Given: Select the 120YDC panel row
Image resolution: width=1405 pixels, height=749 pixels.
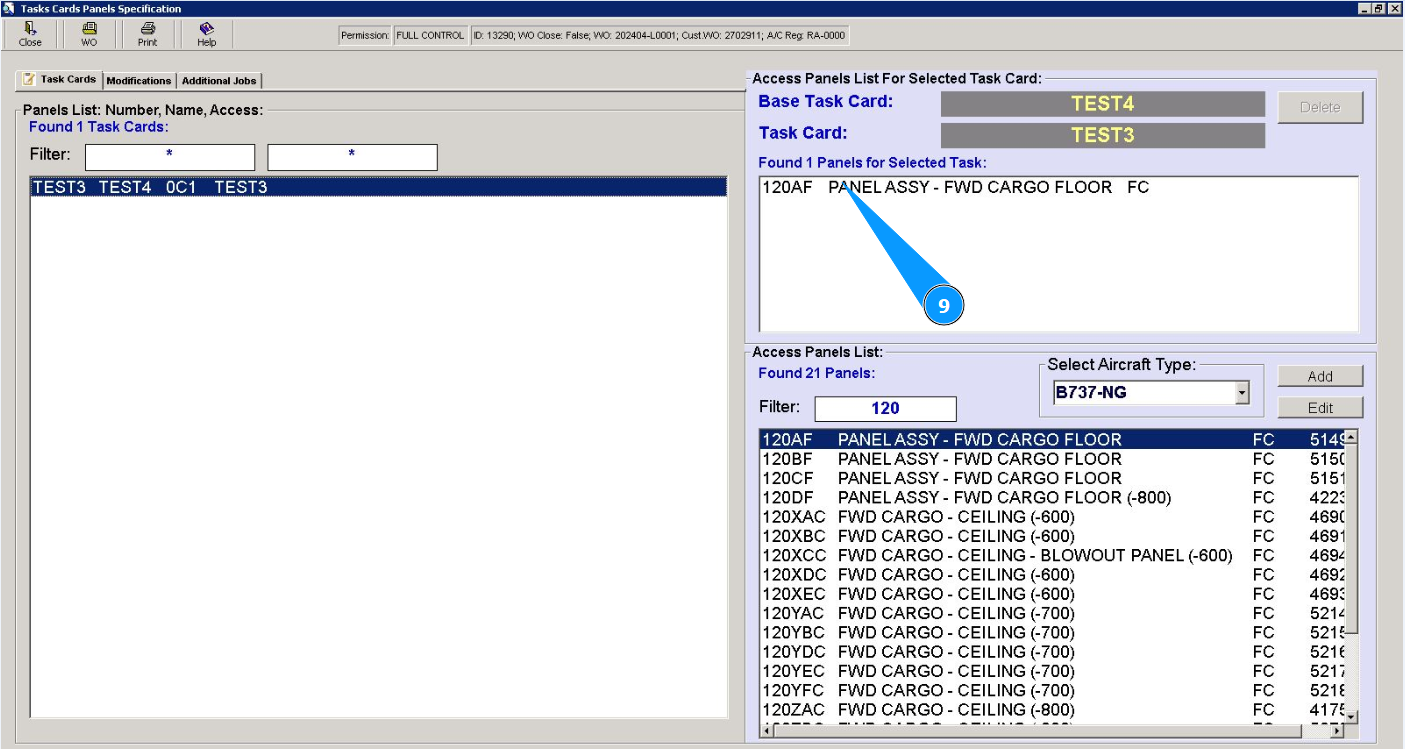Looking at the screenshot, I should click(1052, 651).
